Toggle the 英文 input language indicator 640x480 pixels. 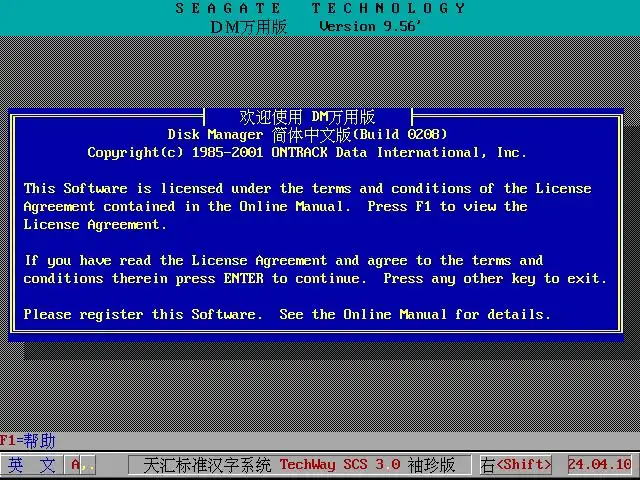pos(31,465)
